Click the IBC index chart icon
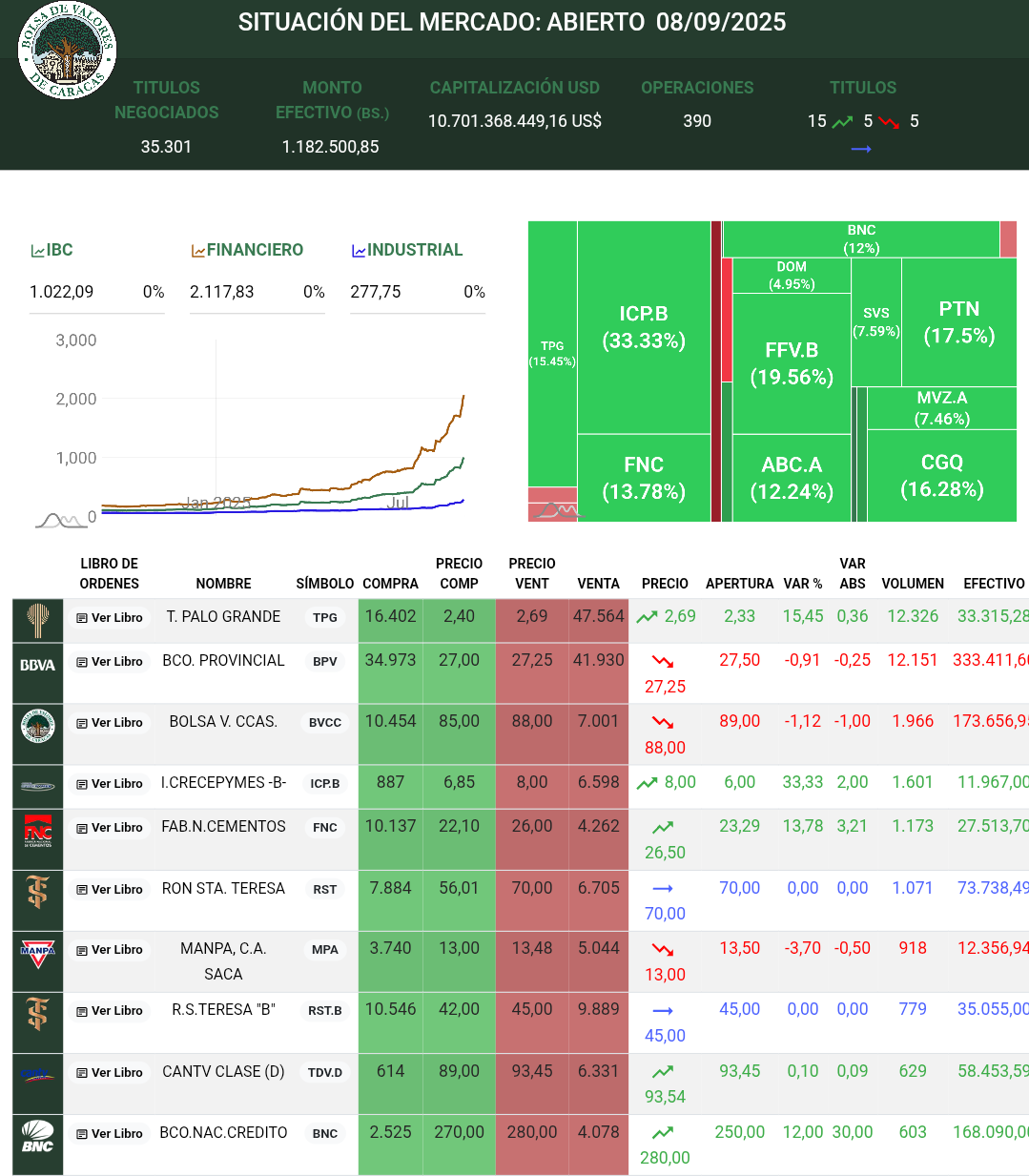The width and height of the screenshot is (1029, 1176). click(38, 251)
